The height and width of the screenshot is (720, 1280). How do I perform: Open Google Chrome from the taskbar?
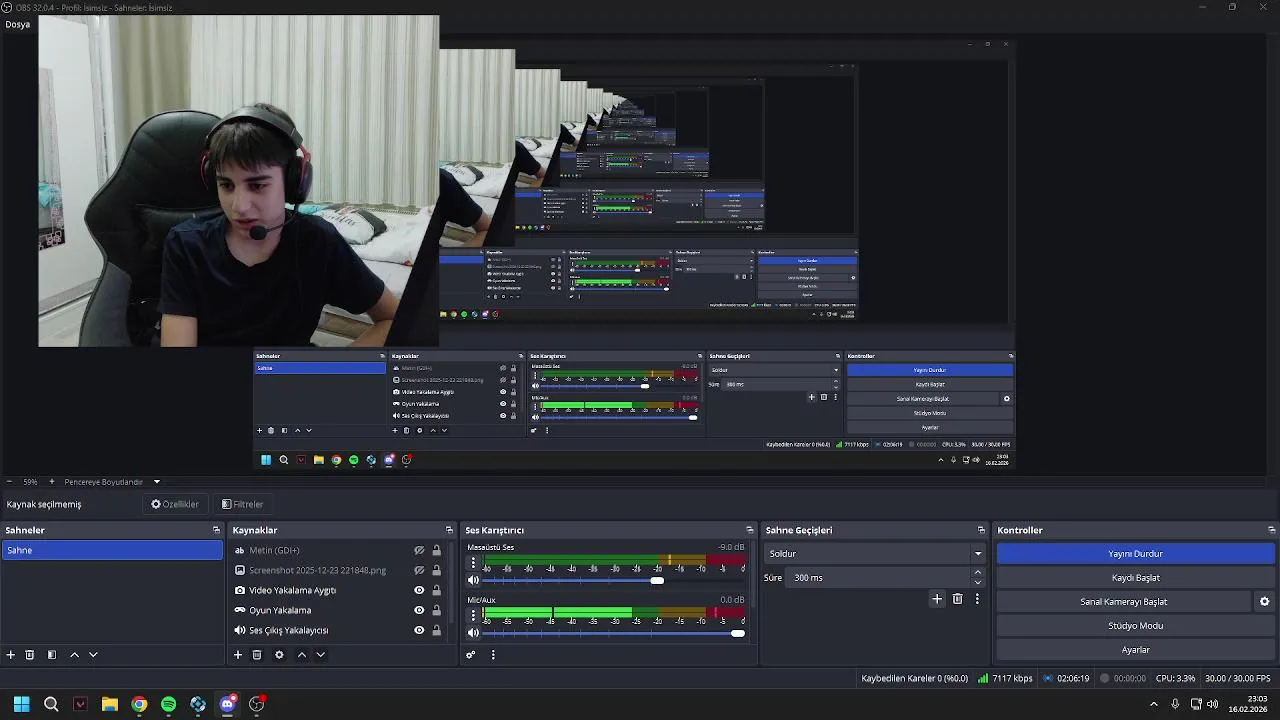pyautogui.click(x=139, y=704)
